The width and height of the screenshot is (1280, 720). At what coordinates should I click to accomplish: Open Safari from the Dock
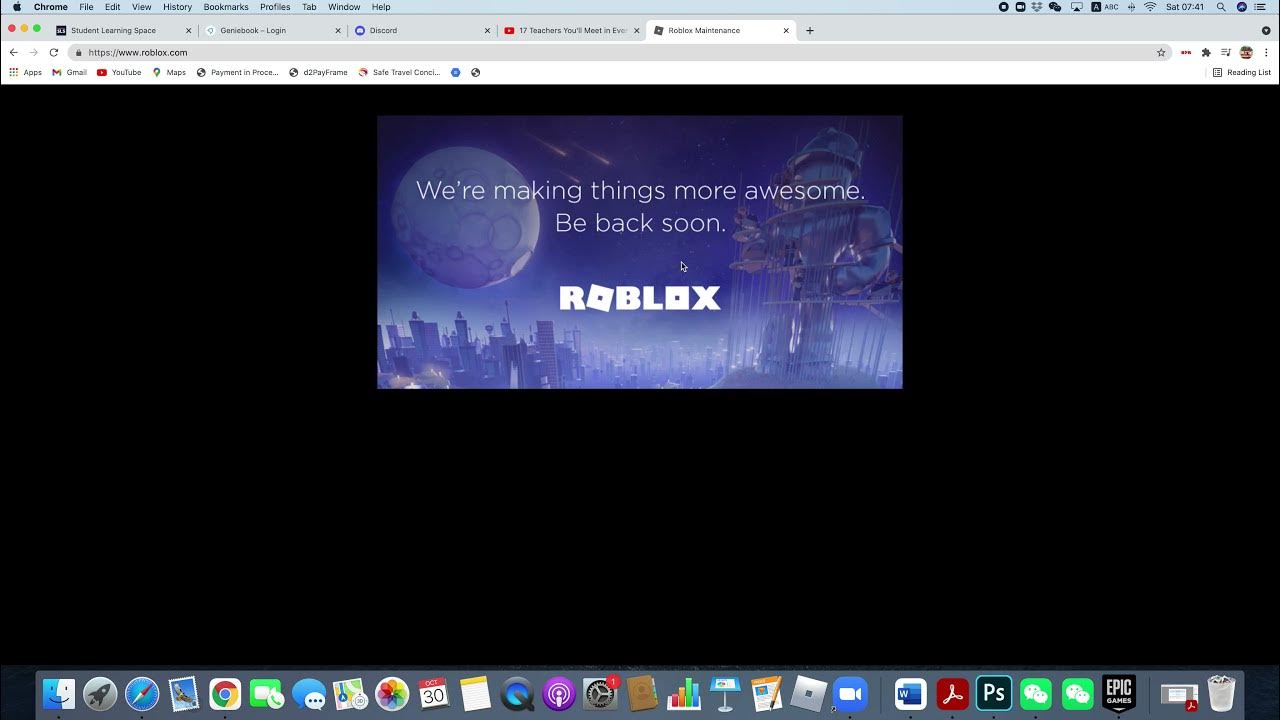142,693
